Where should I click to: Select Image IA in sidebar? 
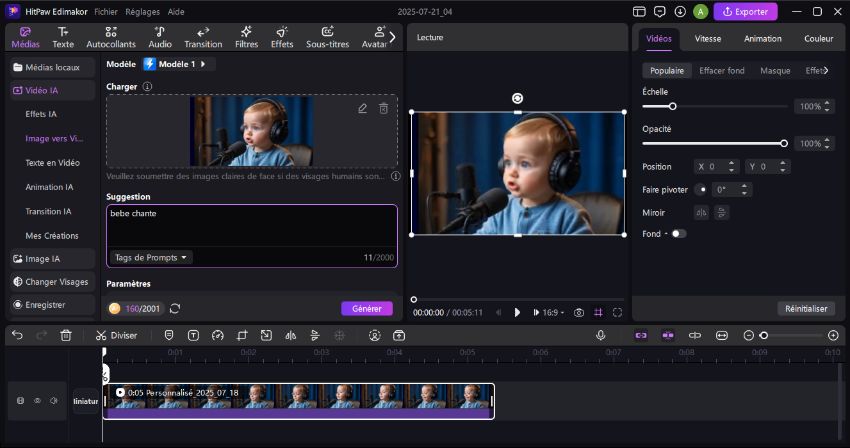tap(53, 259)
